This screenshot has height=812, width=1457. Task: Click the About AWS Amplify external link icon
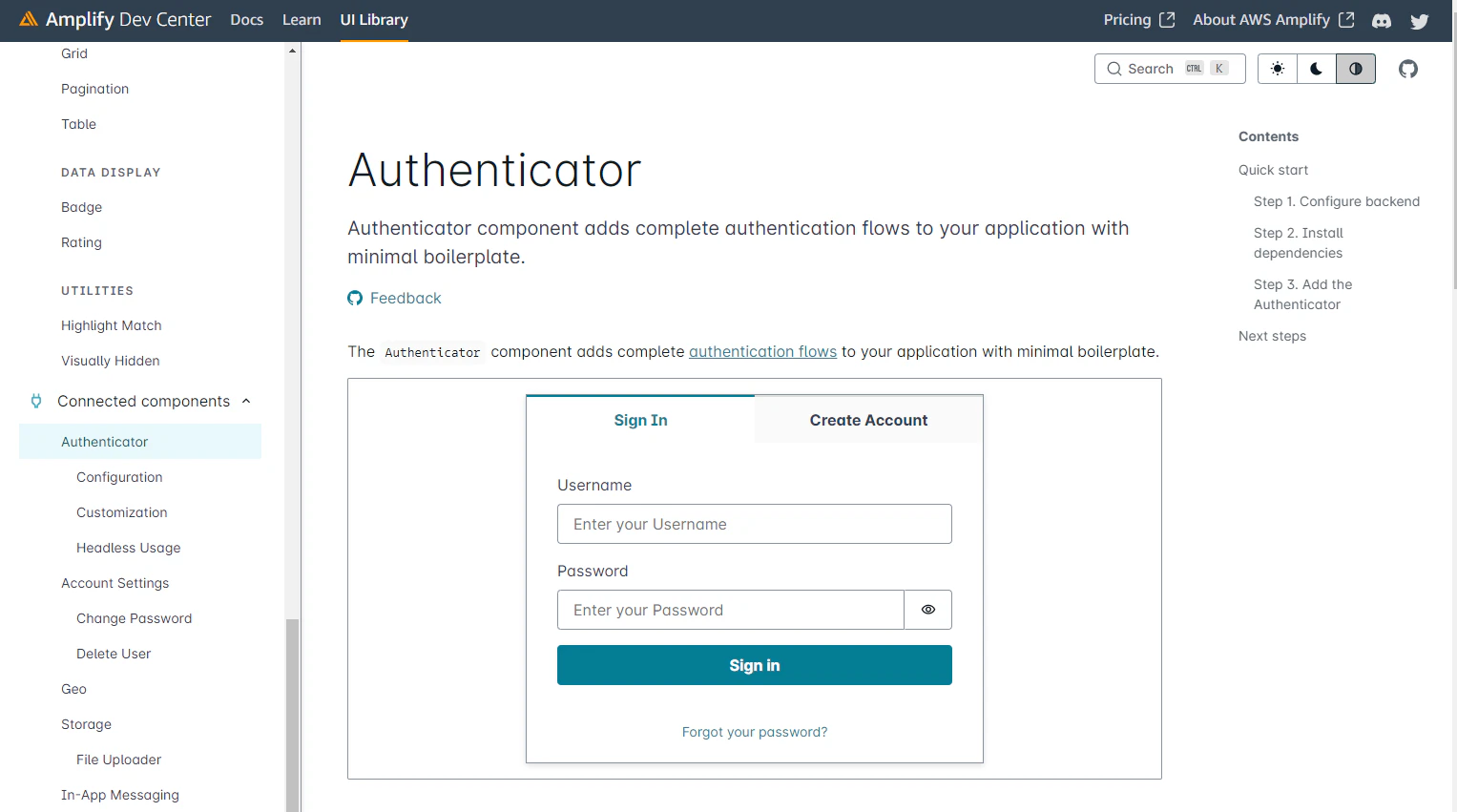coord(1346,20)
